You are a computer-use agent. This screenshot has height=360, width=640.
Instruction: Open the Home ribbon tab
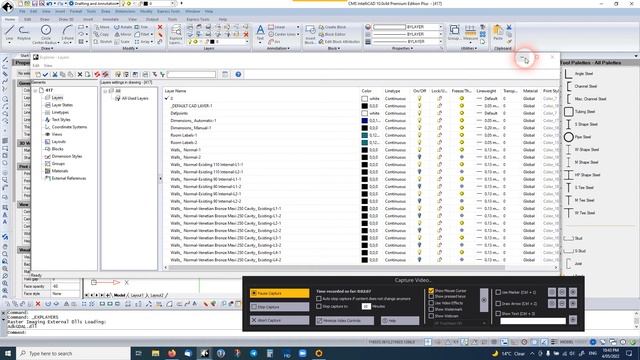click(10, 19)
